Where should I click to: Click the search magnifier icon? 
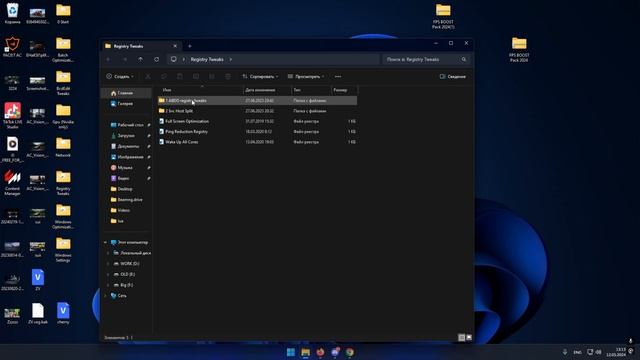click(464, 60)
